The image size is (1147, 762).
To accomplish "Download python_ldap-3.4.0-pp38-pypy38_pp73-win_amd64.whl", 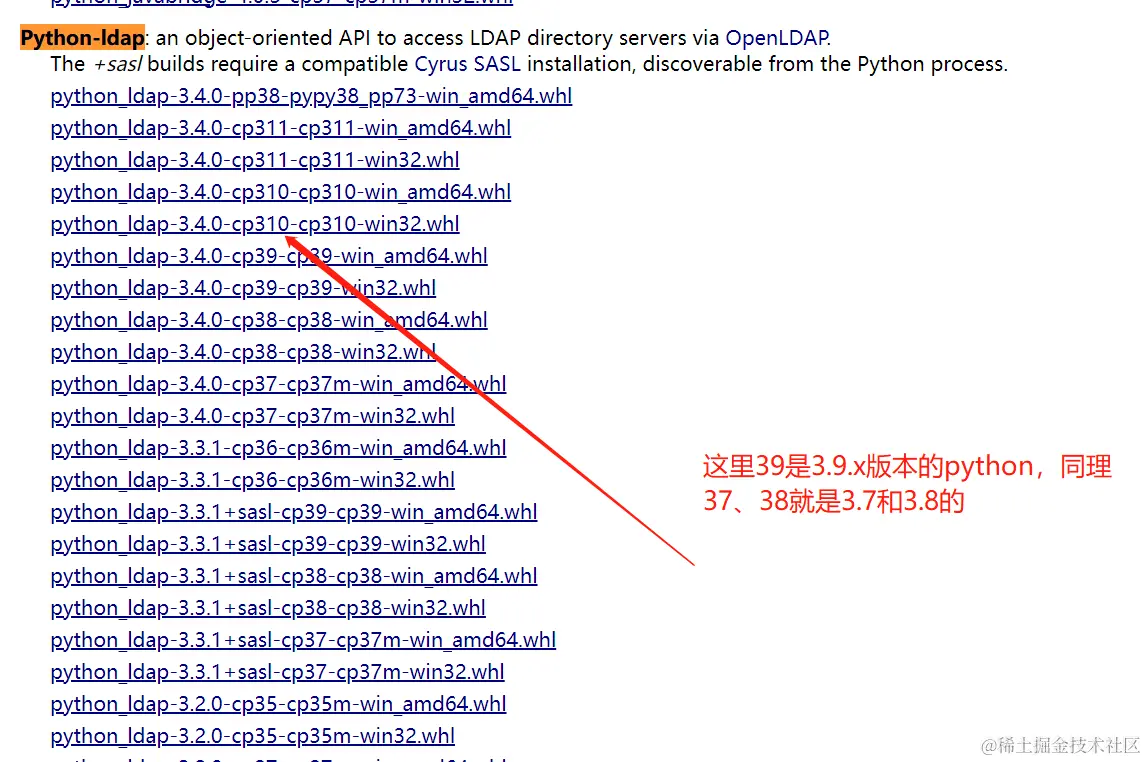I will pyautogui.click(x=311, y=97).
